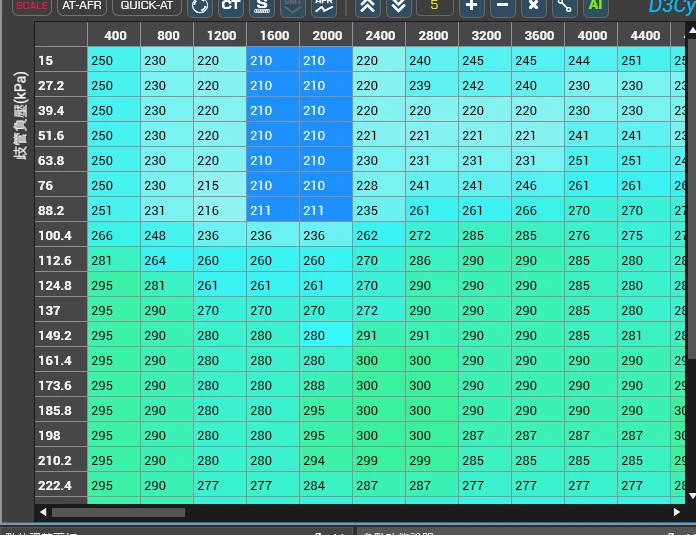Select cell 266 at 100.4 kPa, 400 RPM
Screen dimensions: 696x535
115,235
